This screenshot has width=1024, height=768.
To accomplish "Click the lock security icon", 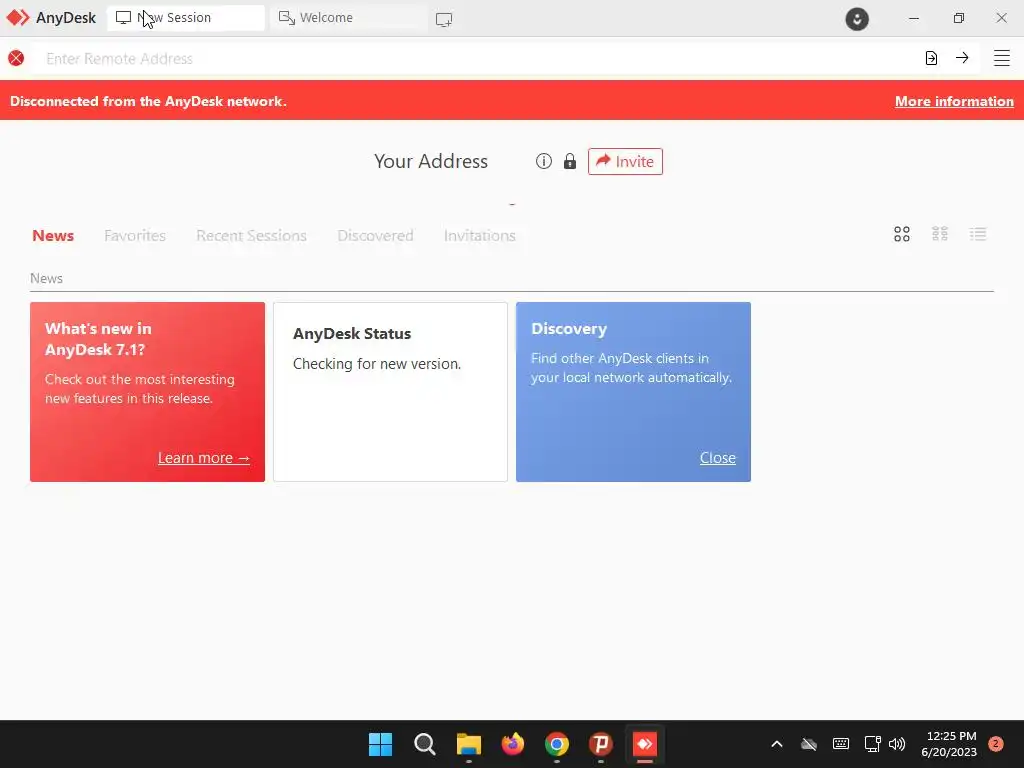I will pyautogui.click(x=569, y=161).
